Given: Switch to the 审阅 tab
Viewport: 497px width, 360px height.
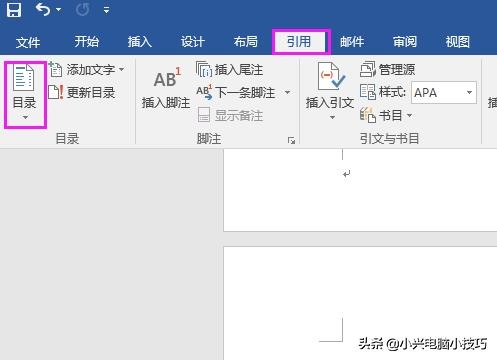Looking at the screenshot, I should tap(405, 42).
